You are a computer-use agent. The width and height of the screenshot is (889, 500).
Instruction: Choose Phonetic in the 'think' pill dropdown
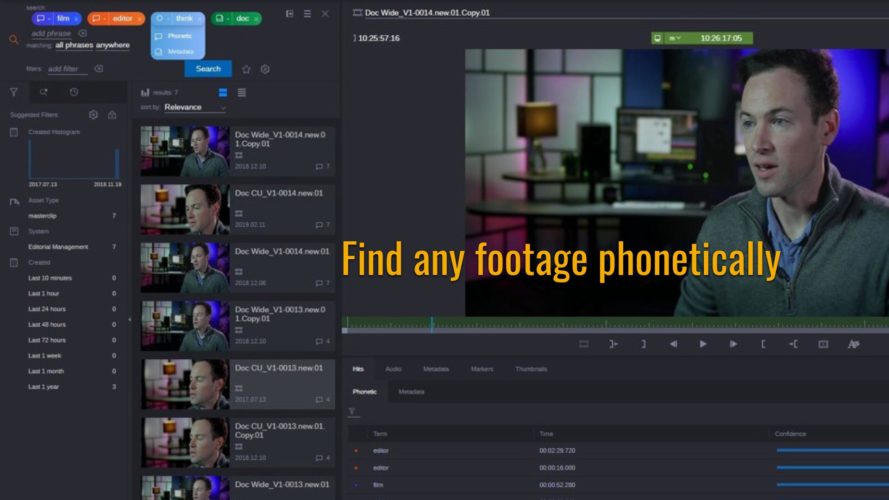[x=179, y=36]
